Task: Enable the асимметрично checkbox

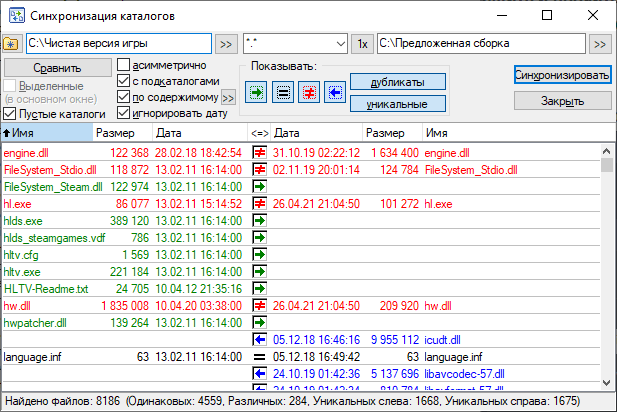Action: pos(124,66)
